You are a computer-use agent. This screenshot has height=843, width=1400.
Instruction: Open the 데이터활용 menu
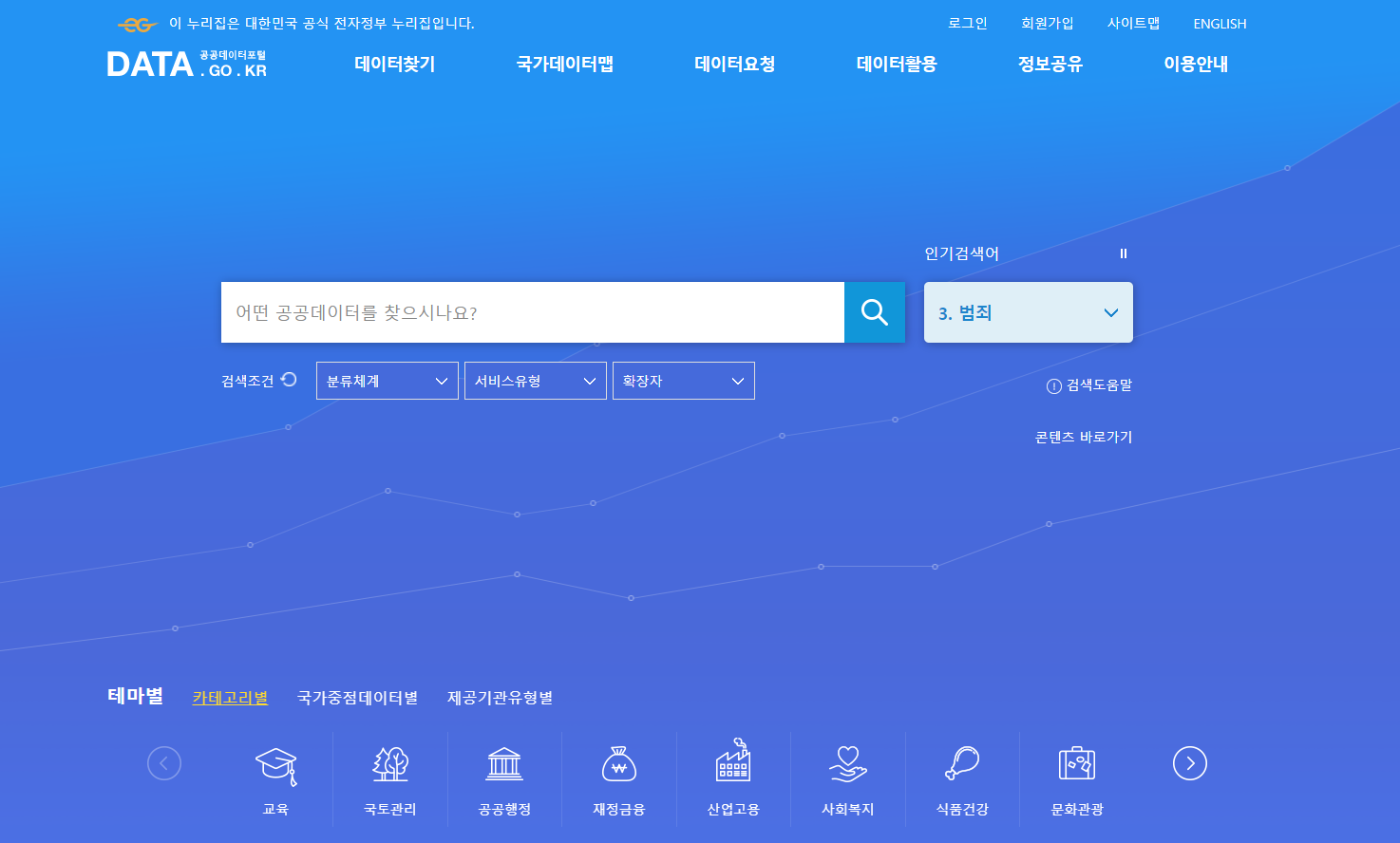click(897, 64)
